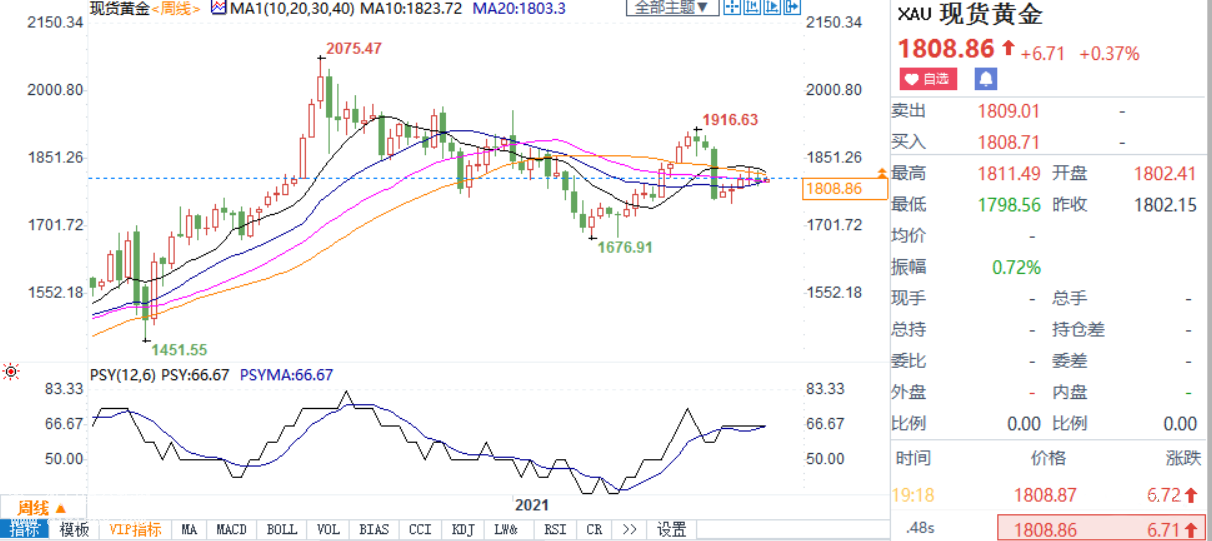Select the BOLL indicator tab

281,530
